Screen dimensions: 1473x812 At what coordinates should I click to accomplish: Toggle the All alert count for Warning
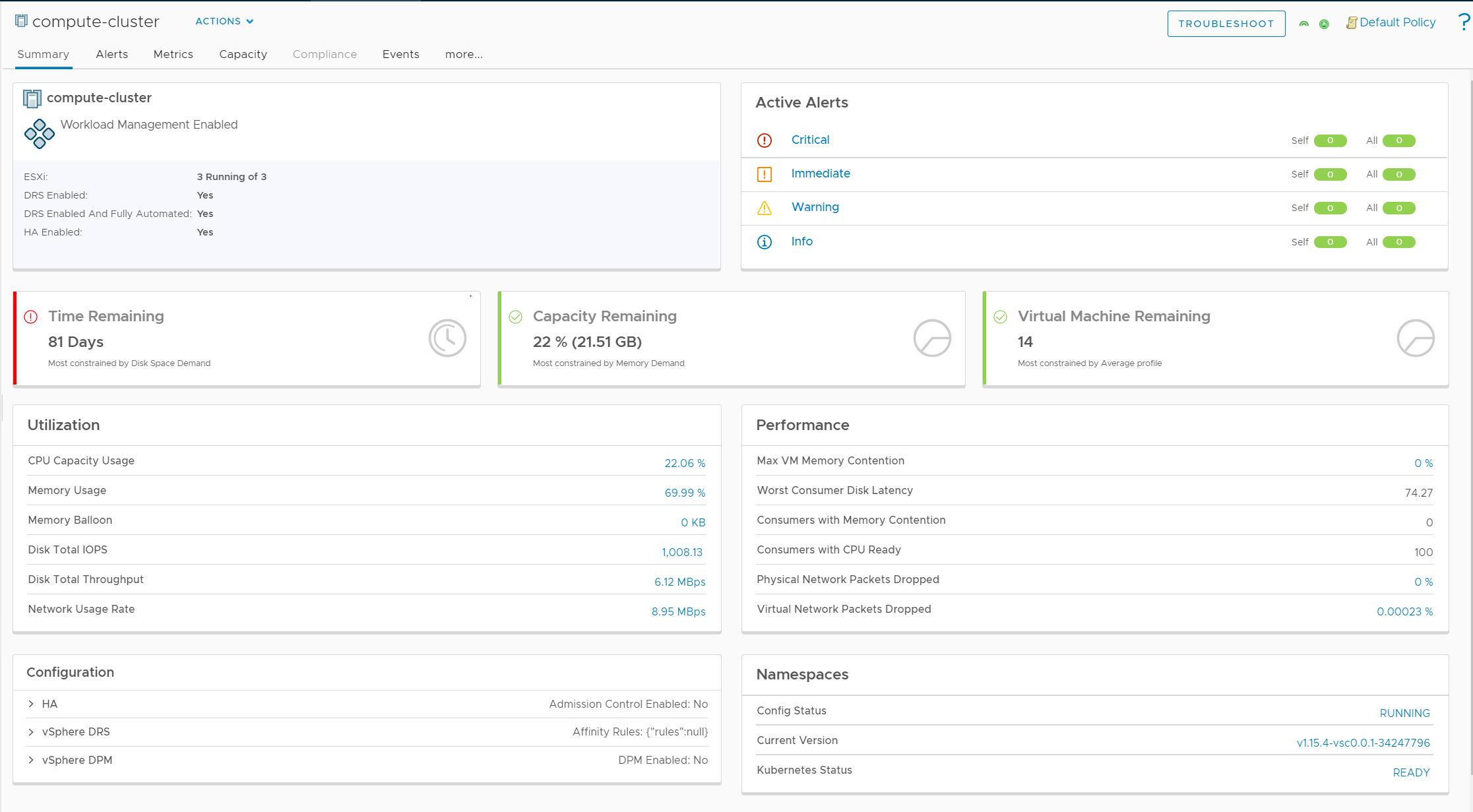pos(1397,207)
